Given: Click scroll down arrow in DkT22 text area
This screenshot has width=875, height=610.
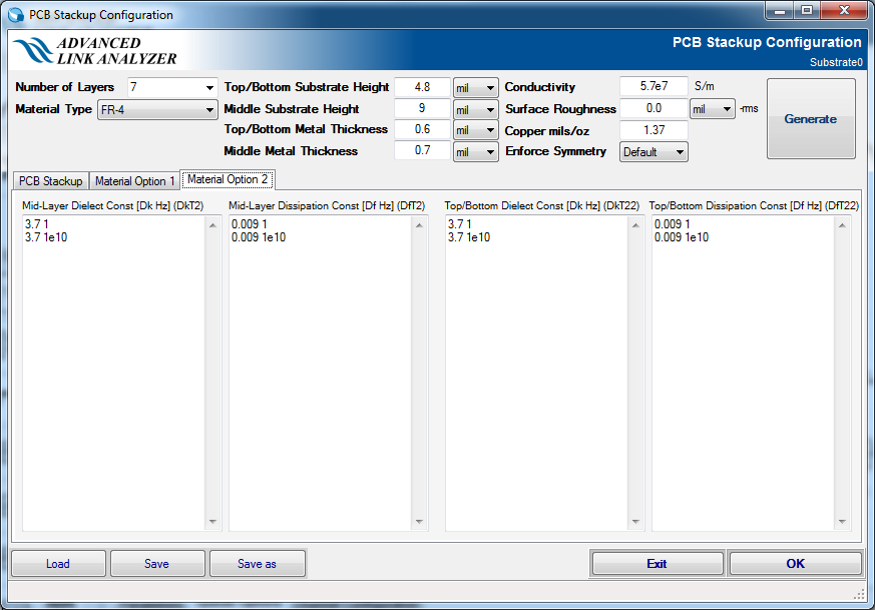Looking at the screenshot, I should point(636,521).
